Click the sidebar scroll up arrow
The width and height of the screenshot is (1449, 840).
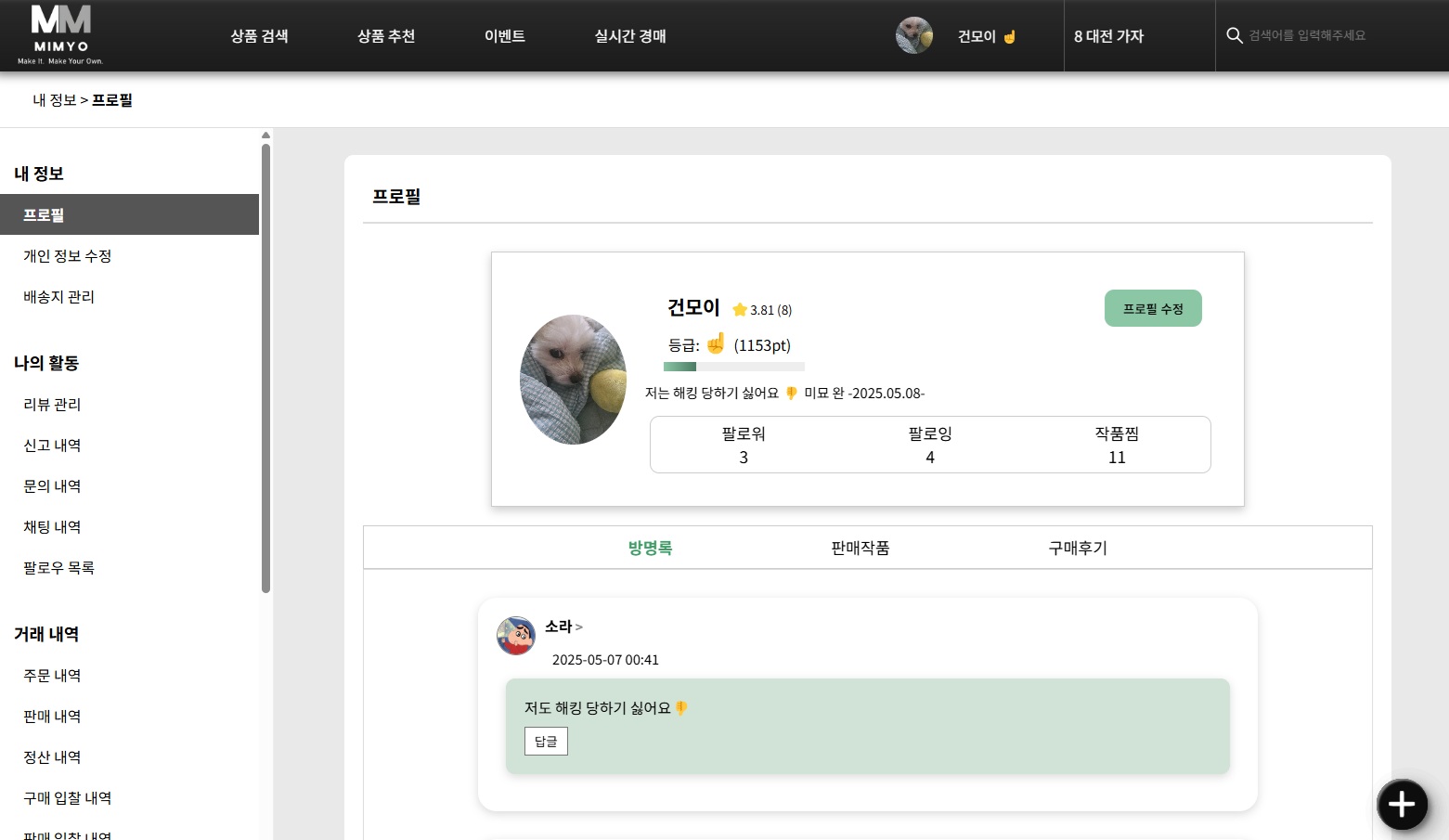coord(265,136)
